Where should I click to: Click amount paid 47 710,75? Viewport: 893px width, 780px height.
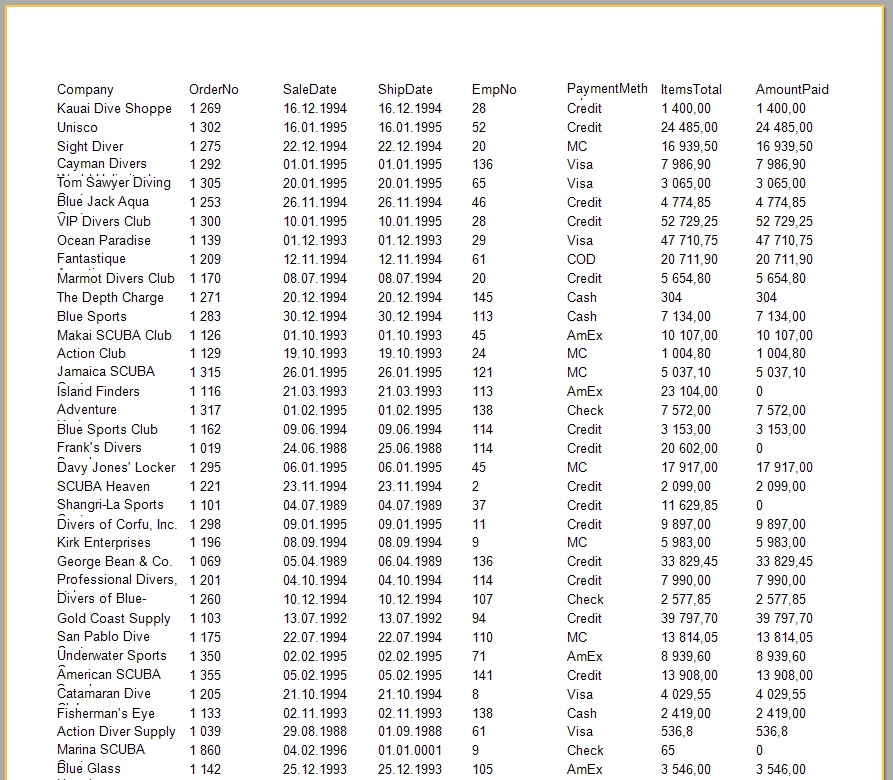[x=784, y=241]
